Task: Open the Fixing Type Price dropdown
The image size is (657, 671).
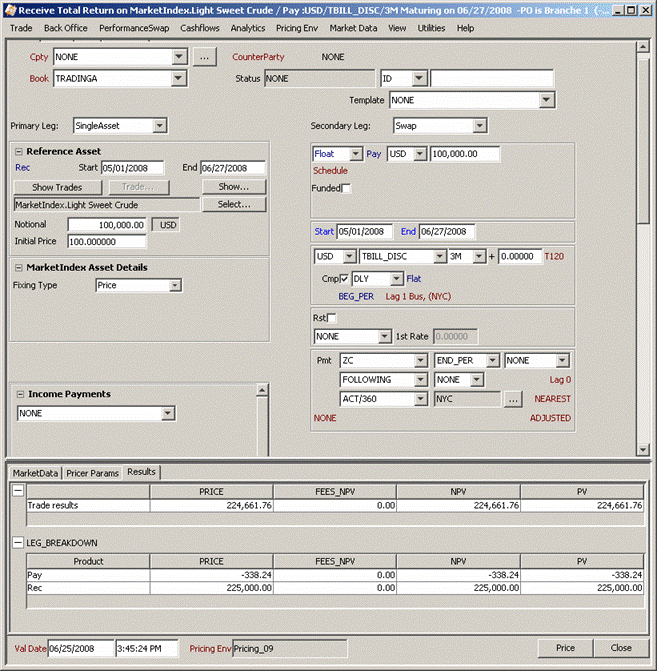Action: click(175, 285)
